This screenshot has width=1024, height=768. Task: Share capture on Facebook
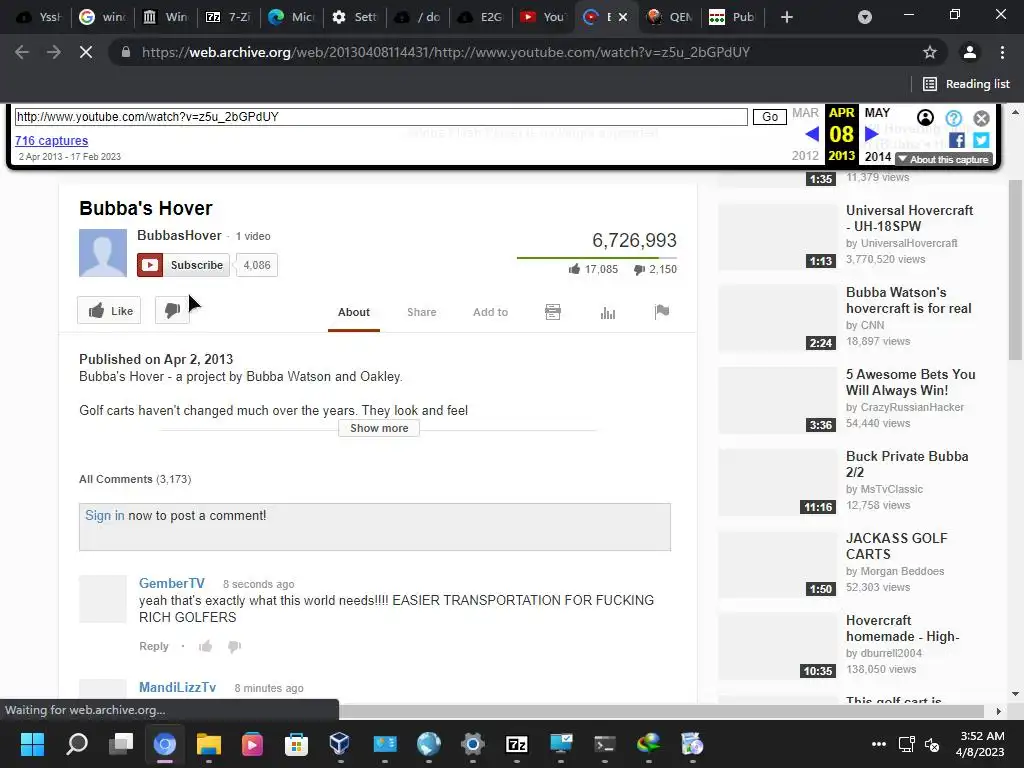pyautogui.click(x=957, y=140)
